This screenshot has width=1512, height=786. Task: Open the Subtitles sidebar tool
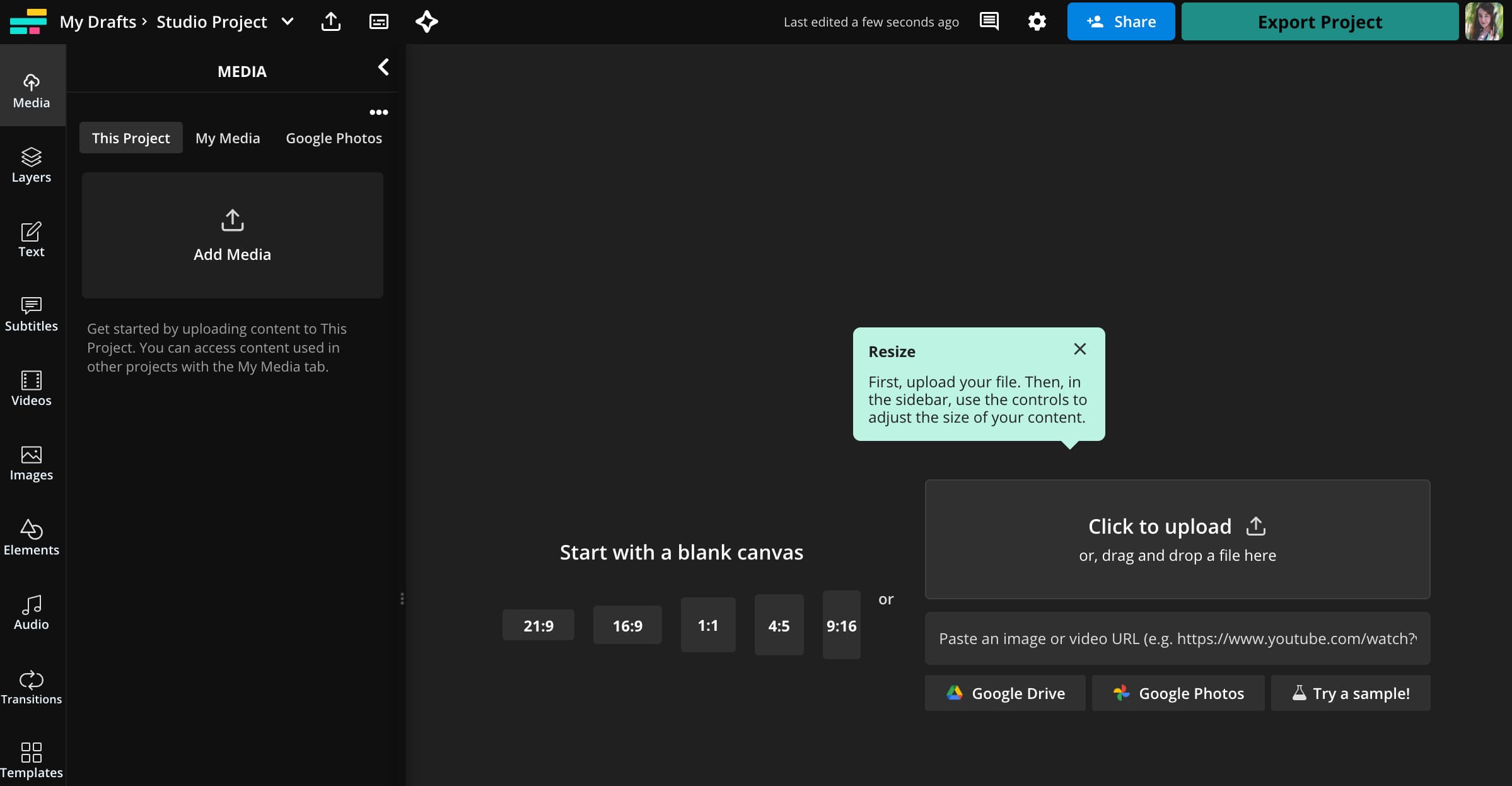click(32, 314)
